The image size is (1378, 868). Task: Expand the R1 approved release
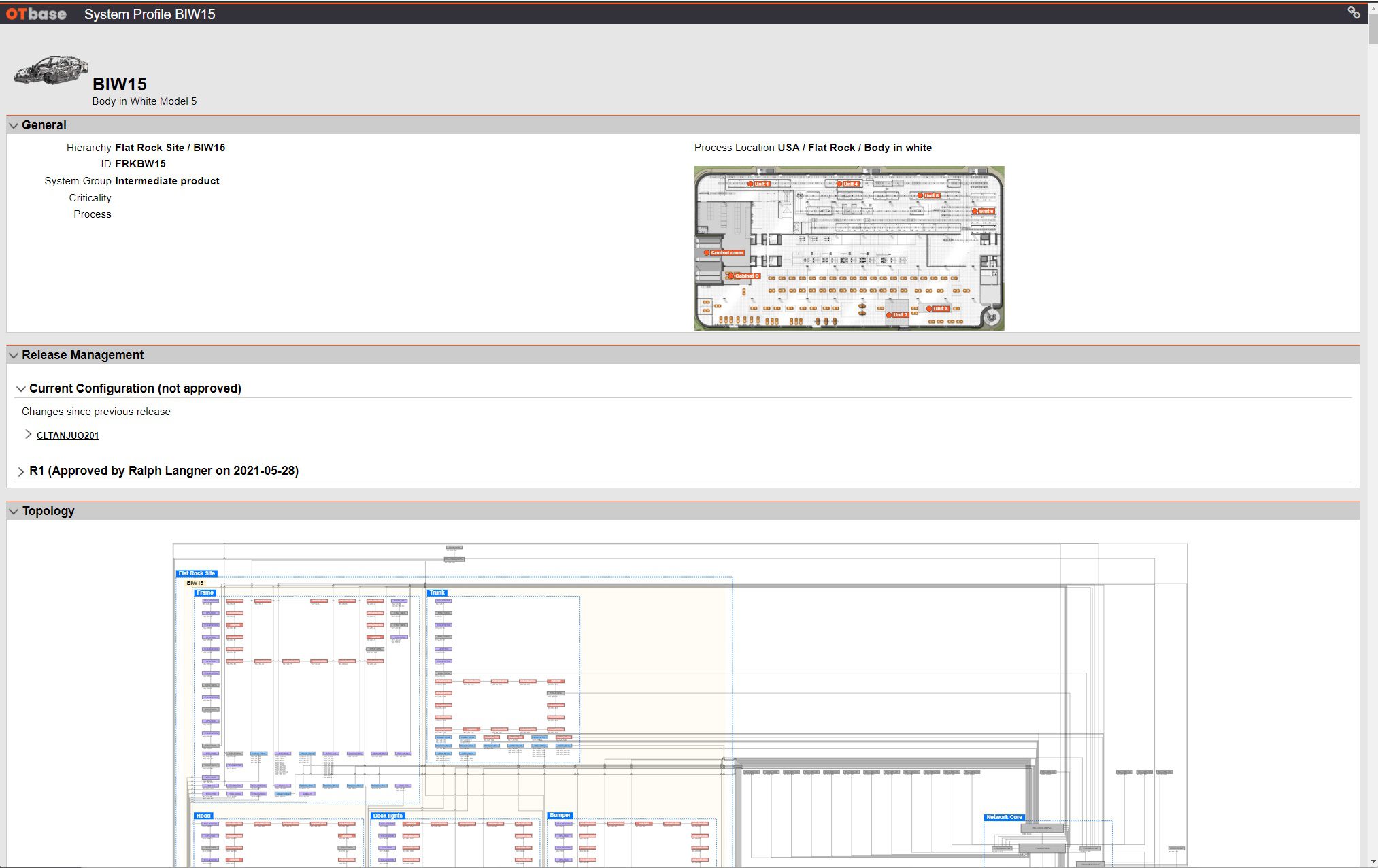click(x=21, y=471)
